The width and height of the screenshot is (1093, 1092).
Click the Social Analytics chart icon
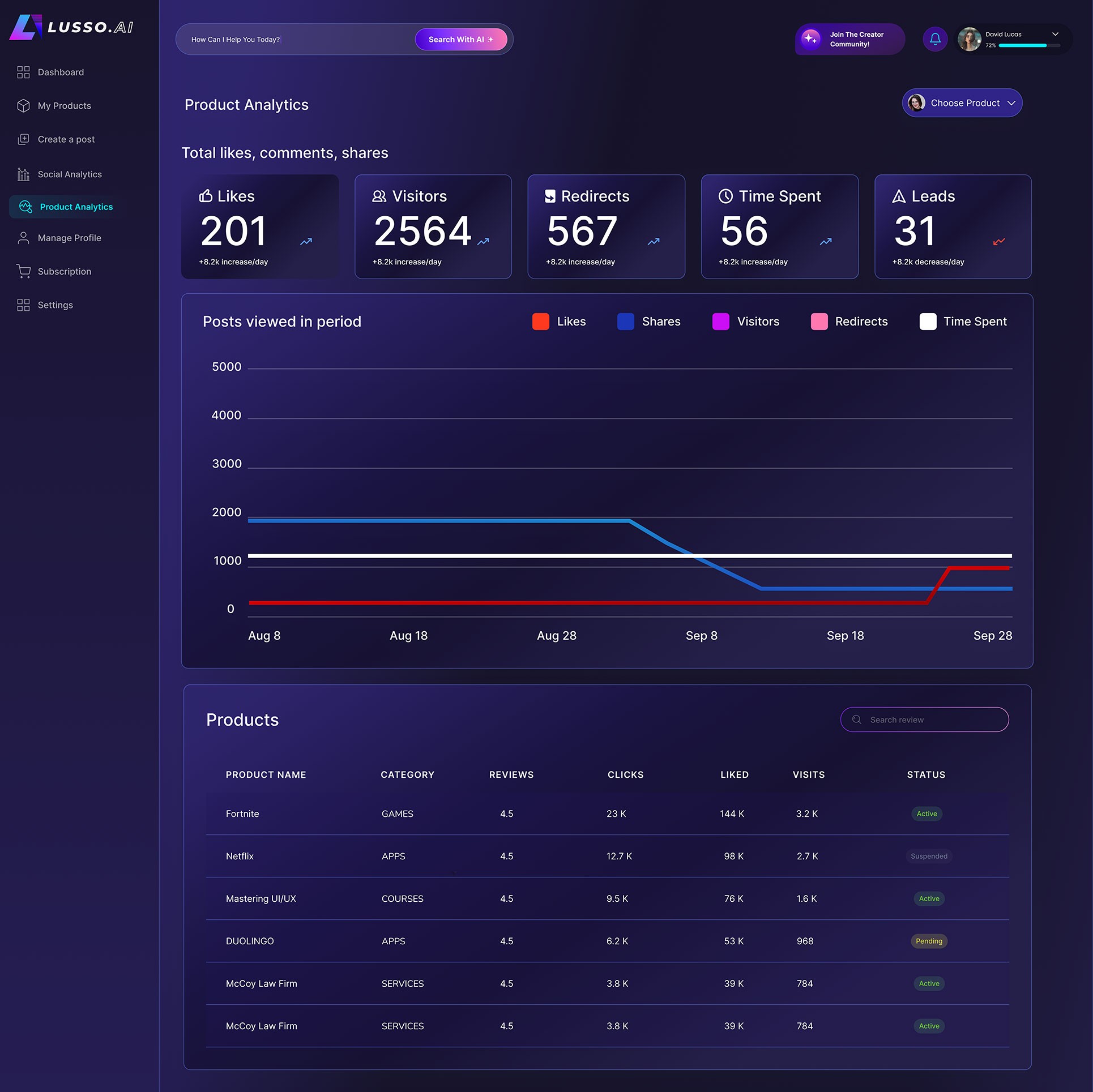[x=23, y=174]
